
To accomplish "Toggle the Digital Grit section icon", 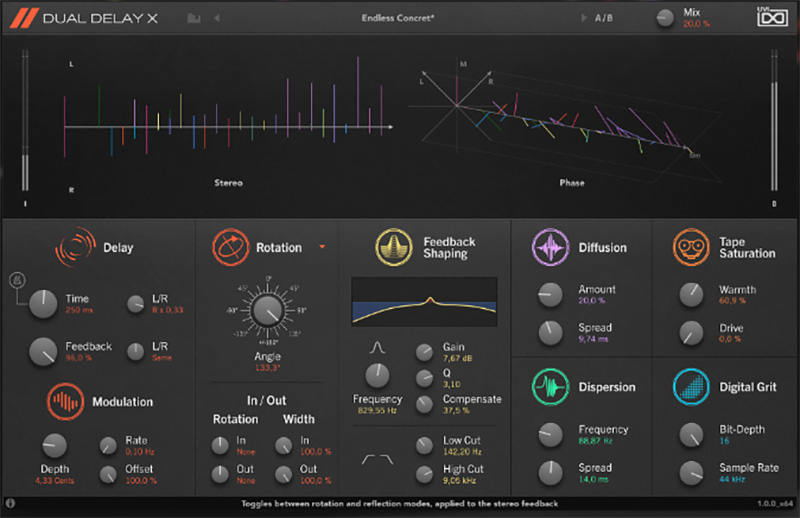I will tap(691, 387).
